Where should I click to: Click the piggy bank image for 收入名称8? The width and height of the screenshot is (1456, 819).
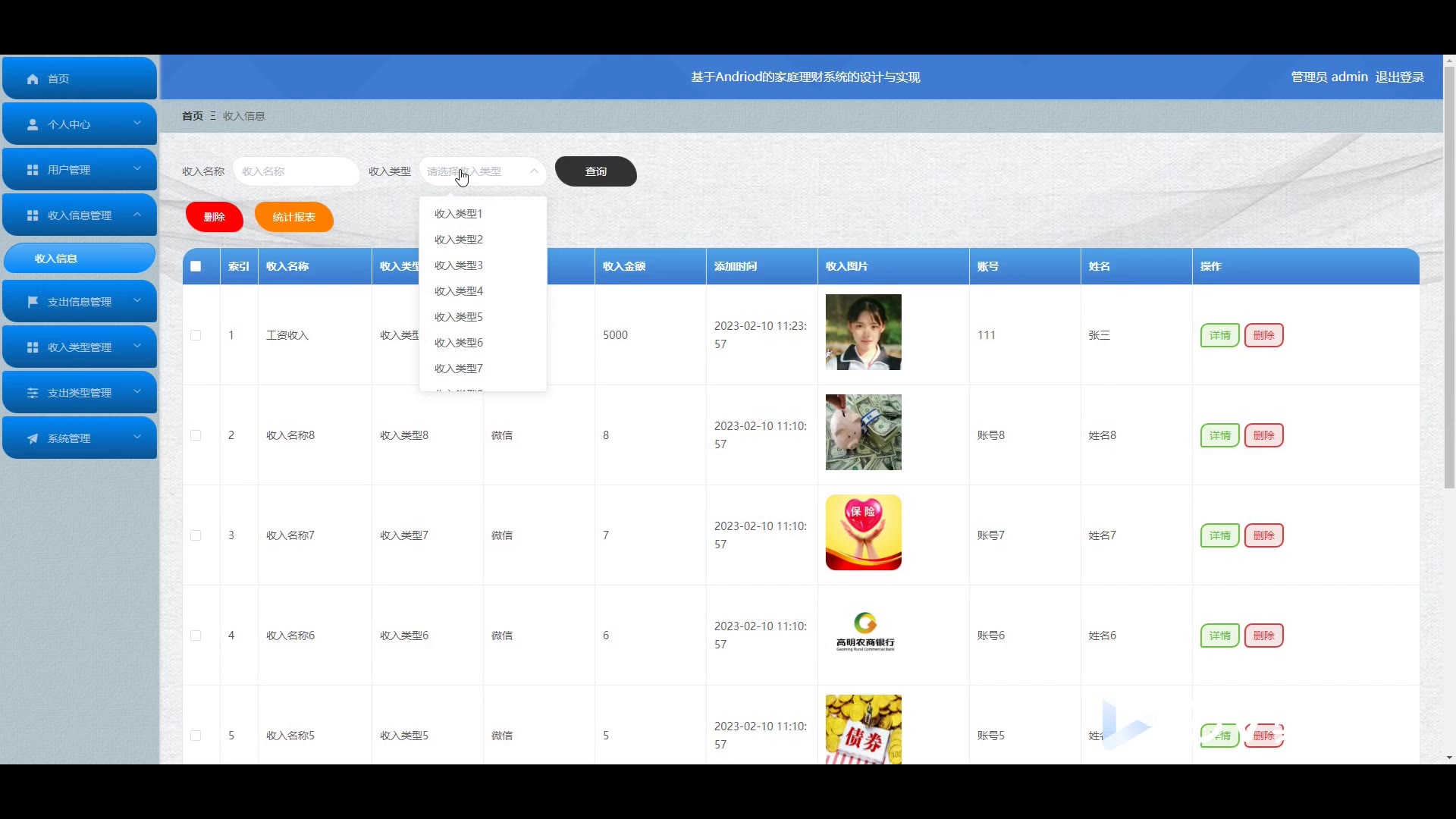[864, 432]
